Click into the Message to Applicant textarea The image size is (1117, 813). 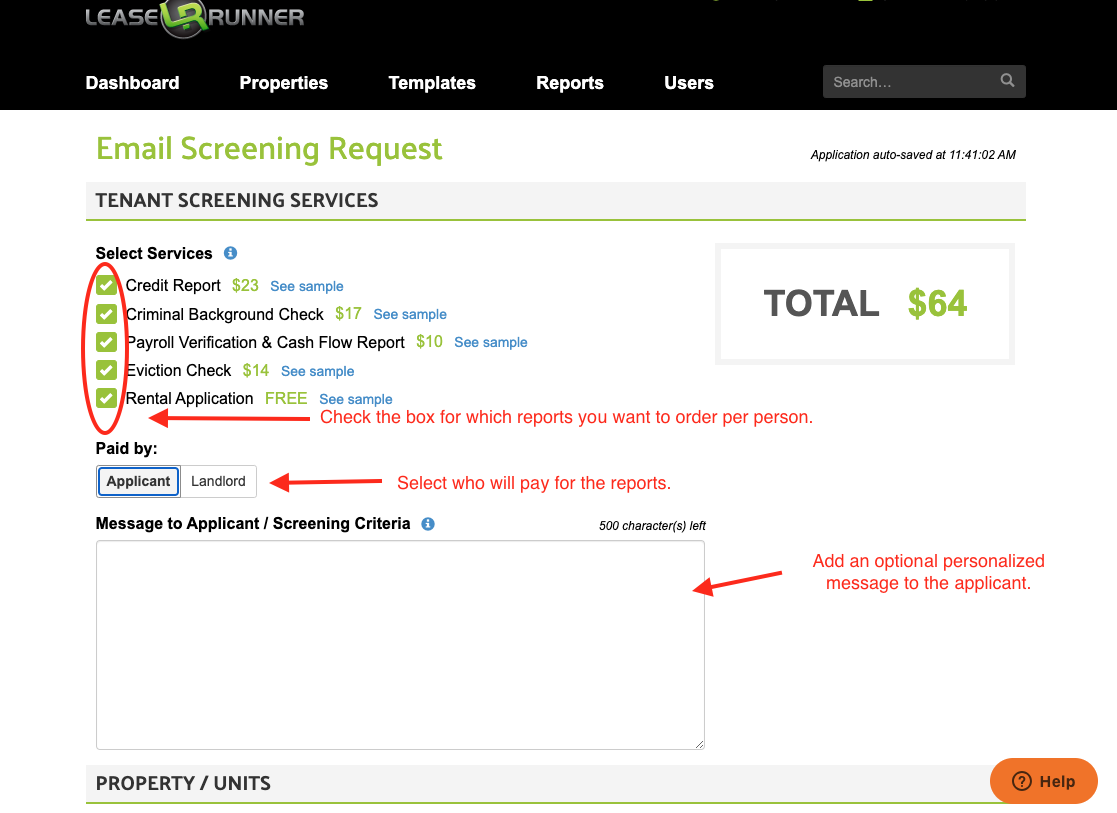pyautogui.click(x=400, y=645)
